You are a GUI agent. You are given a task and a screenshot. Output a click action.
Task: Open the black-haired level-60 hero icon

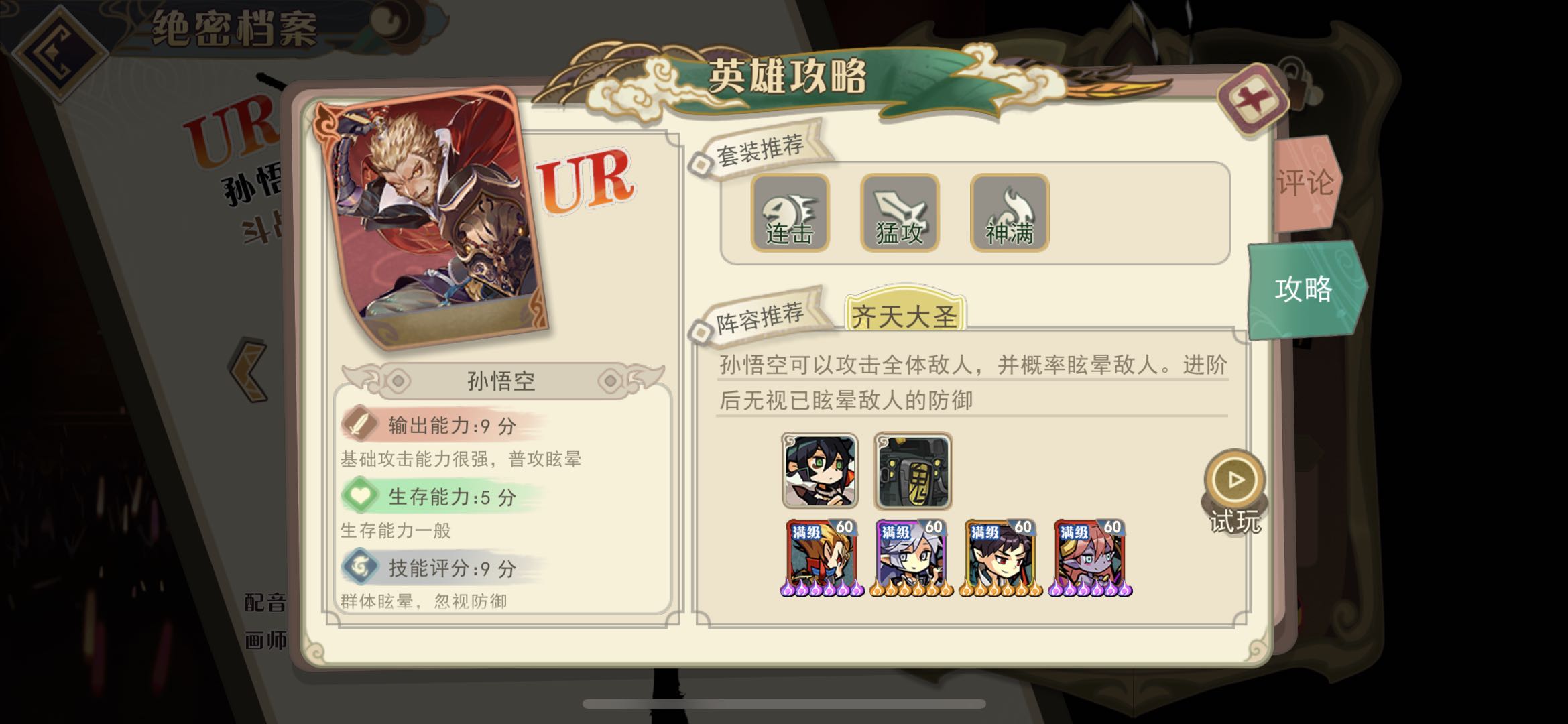1000,558
